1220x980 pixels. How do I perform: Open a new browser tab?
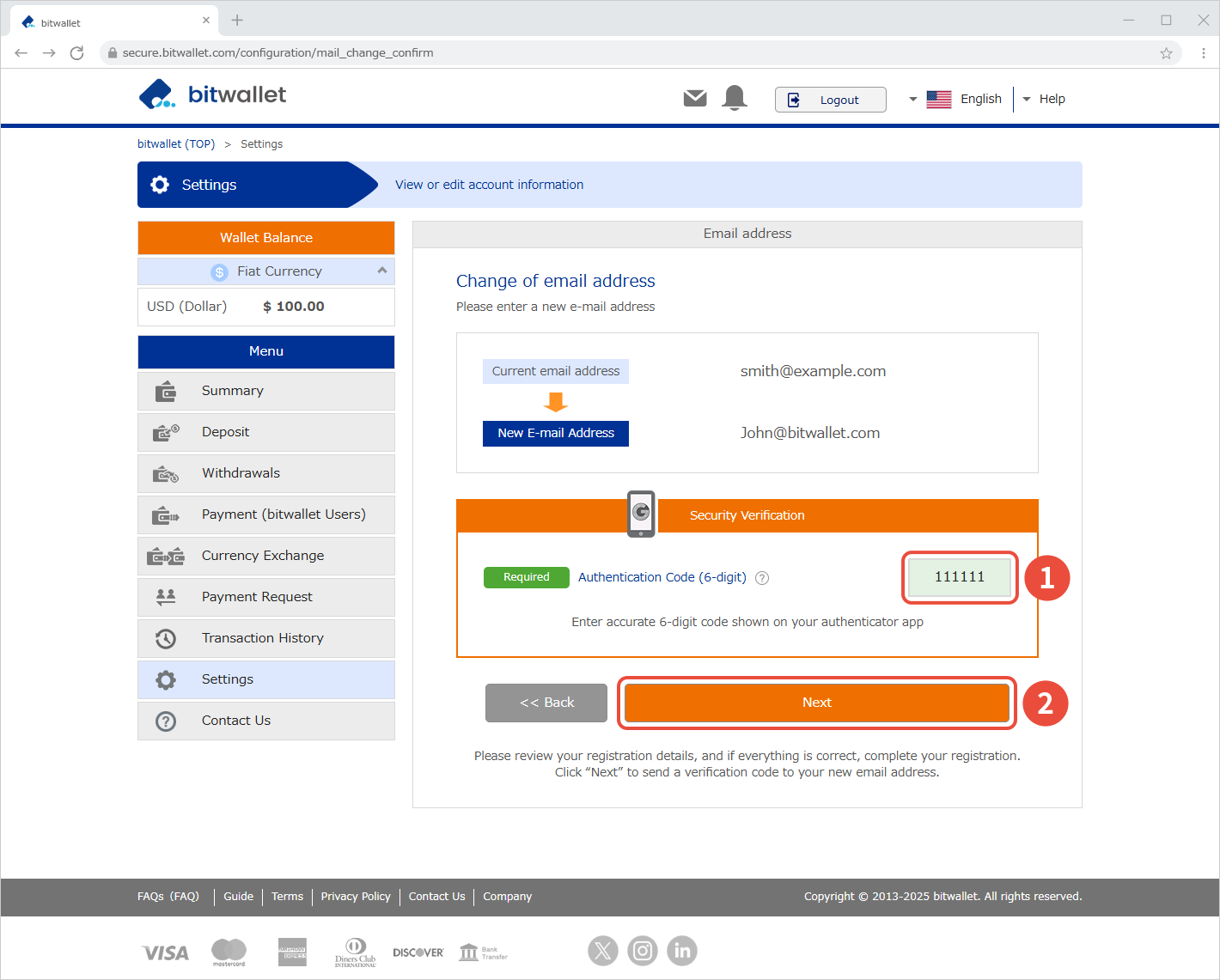(x=237, y=20)
